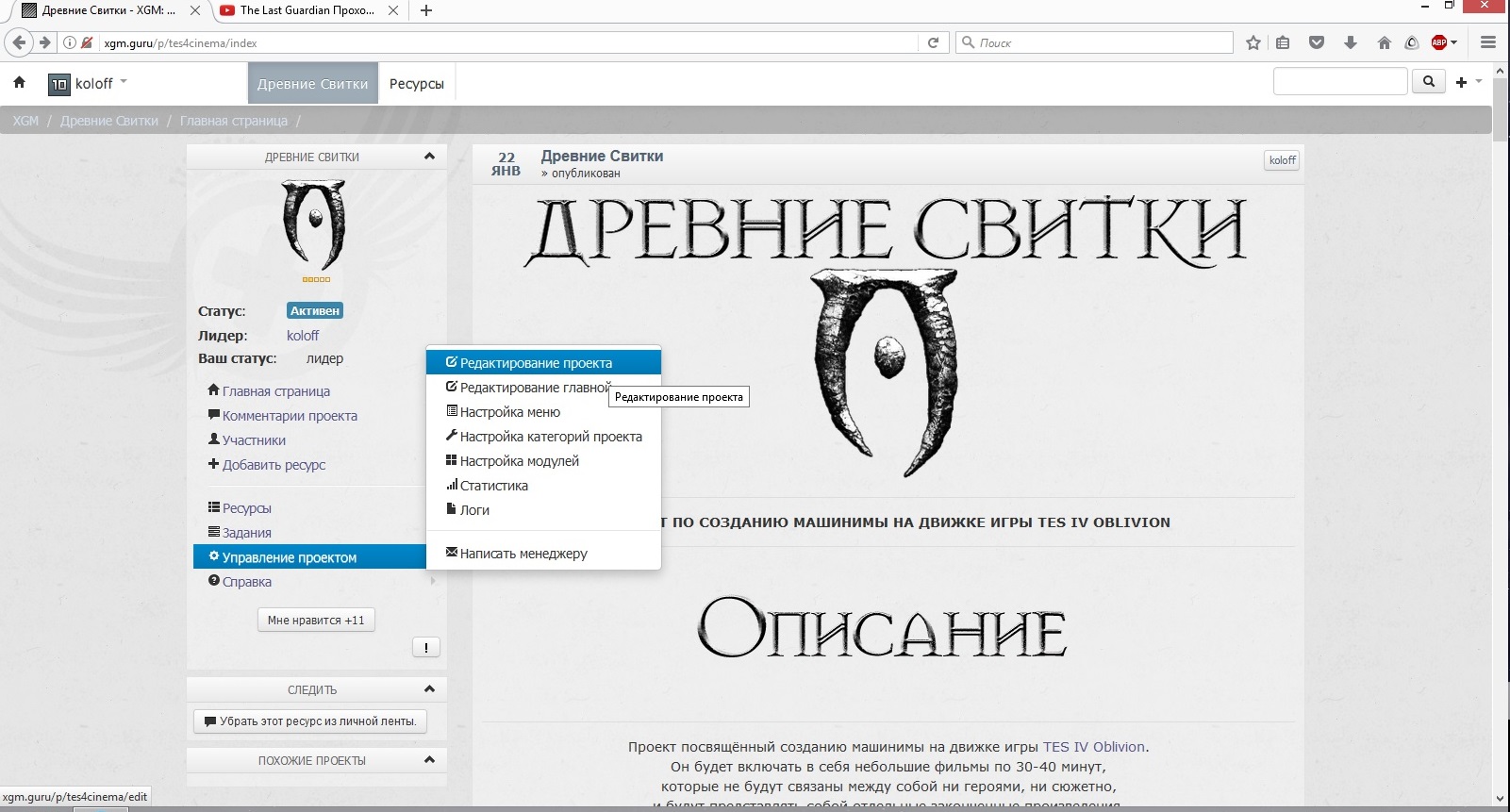
Task: Switch to The Last Guardian tab
Action: click(x=307, y=10)
